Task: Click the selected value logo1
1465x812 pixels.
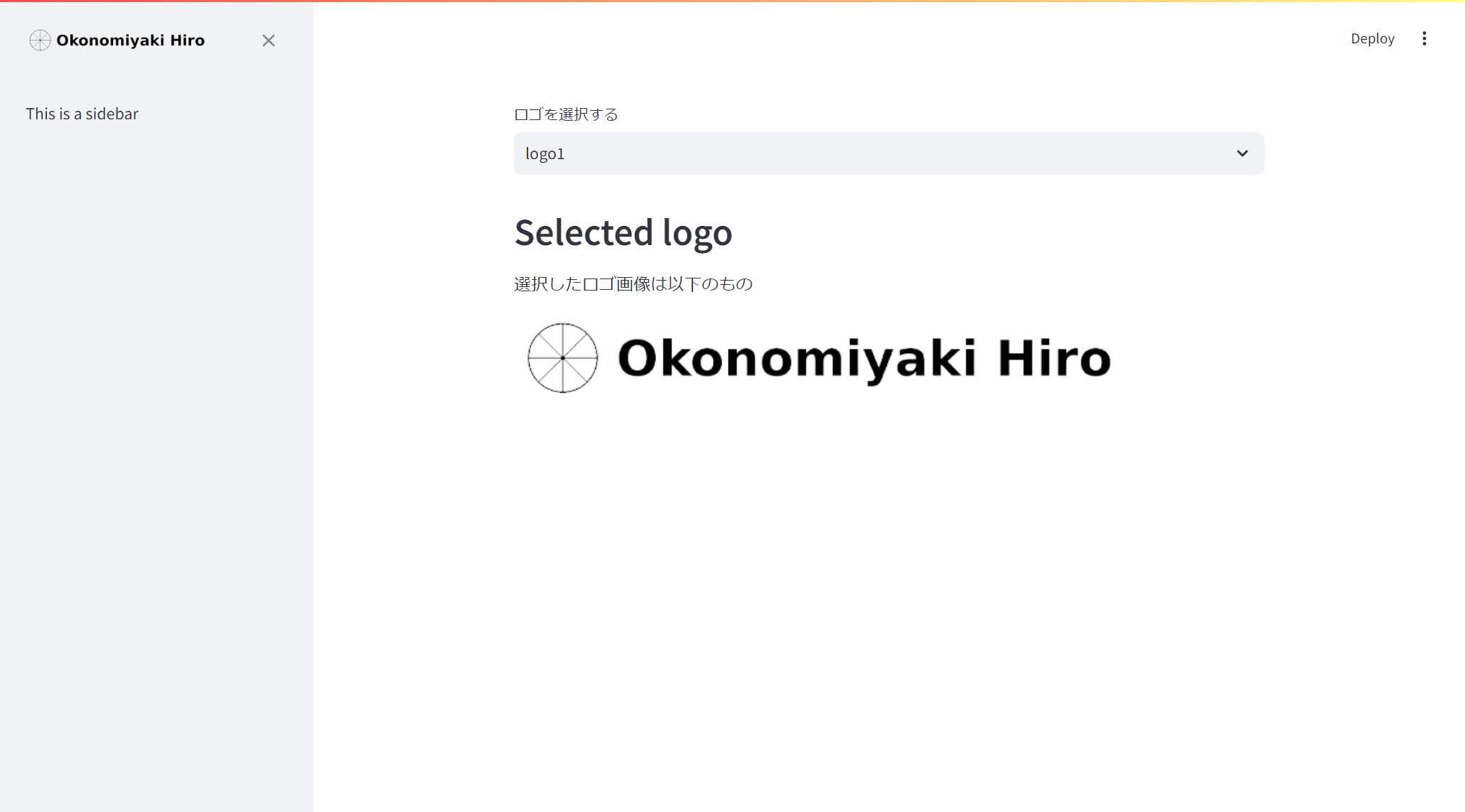Action: pyautogui.click(x=545, y=154)
